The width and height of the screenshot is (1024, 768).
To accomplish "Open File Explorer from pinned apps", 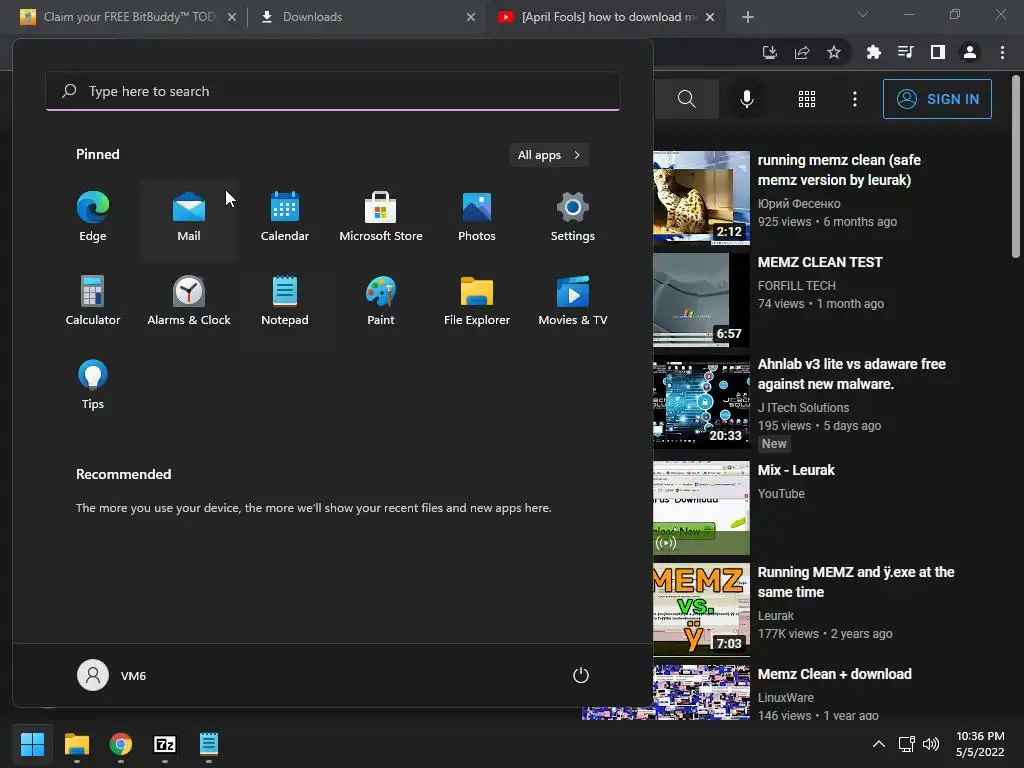I will (477, 302).
